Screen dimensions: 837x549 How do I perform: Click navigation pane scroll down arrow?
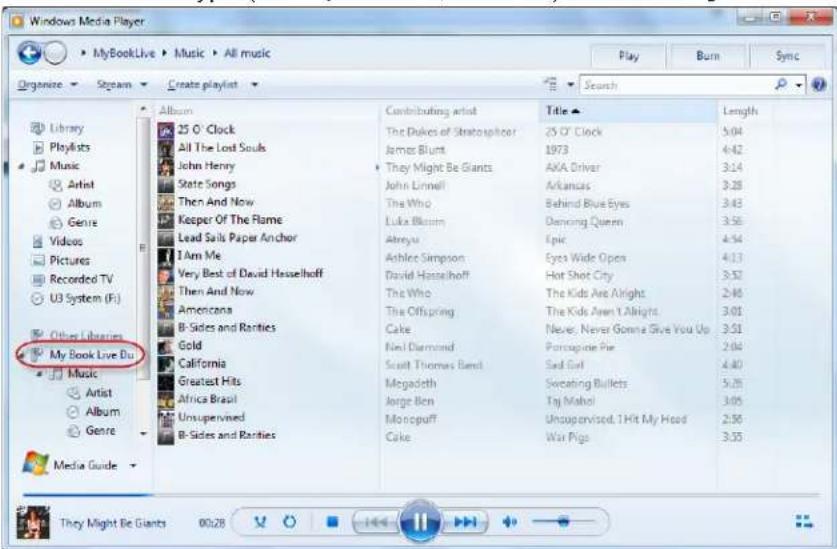[x=143, y=434]
